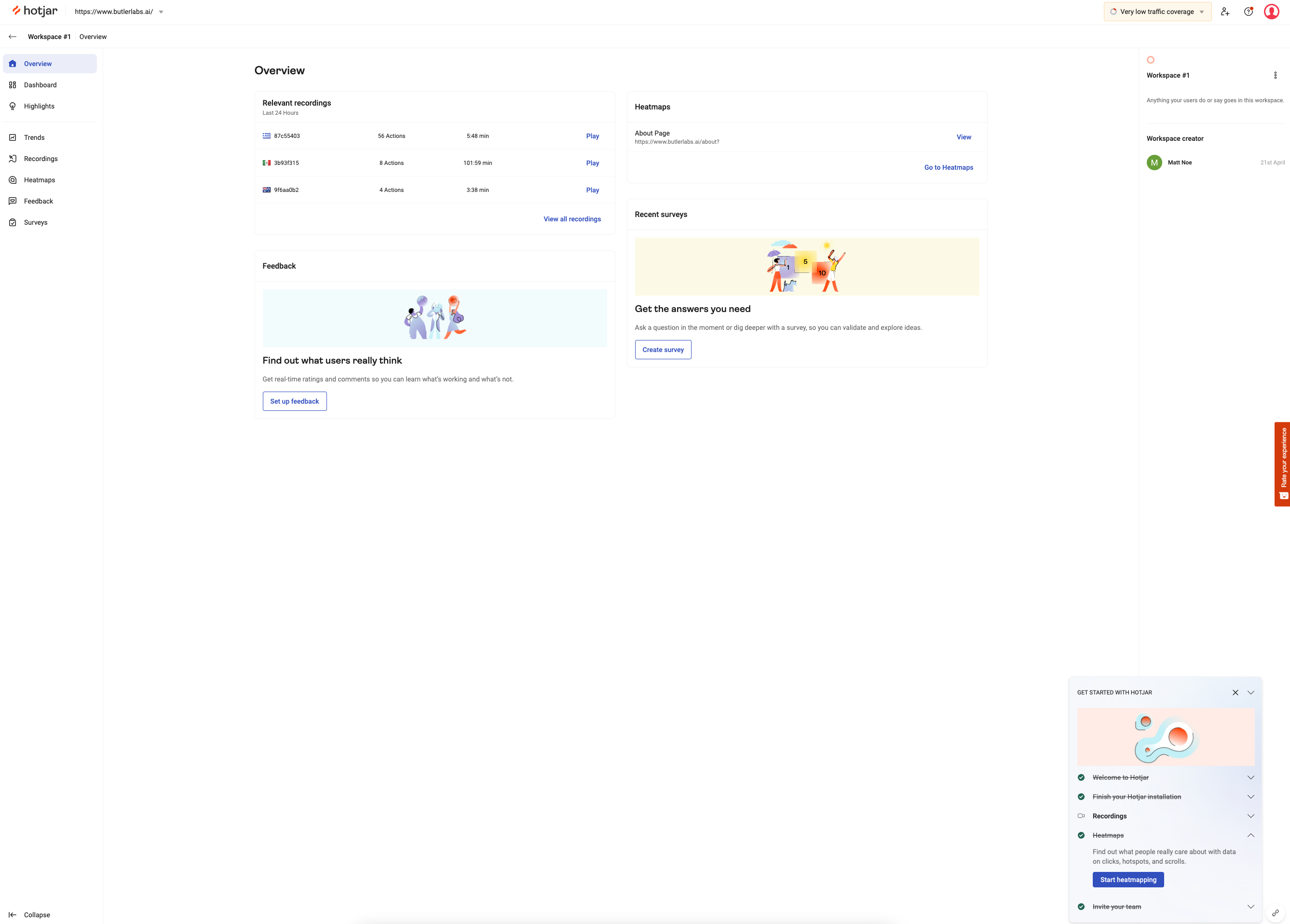Open the user profile avatar menu

click(x=1271, y=12)
